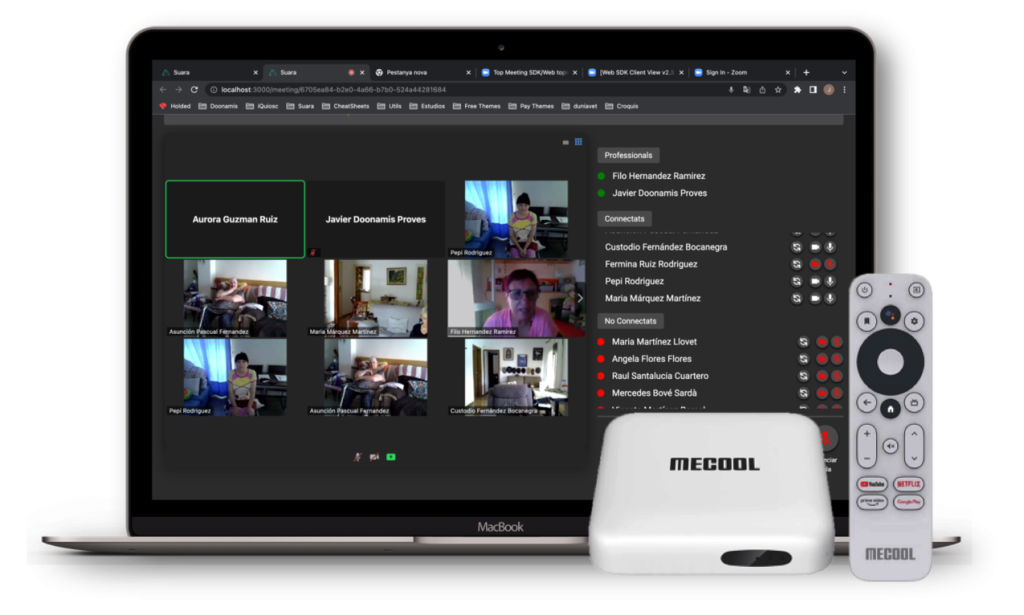Image resolution: width=1024 pixels, height=615 pixels.
Task: Click the share screen icon below videos
Action: point(391,457)
